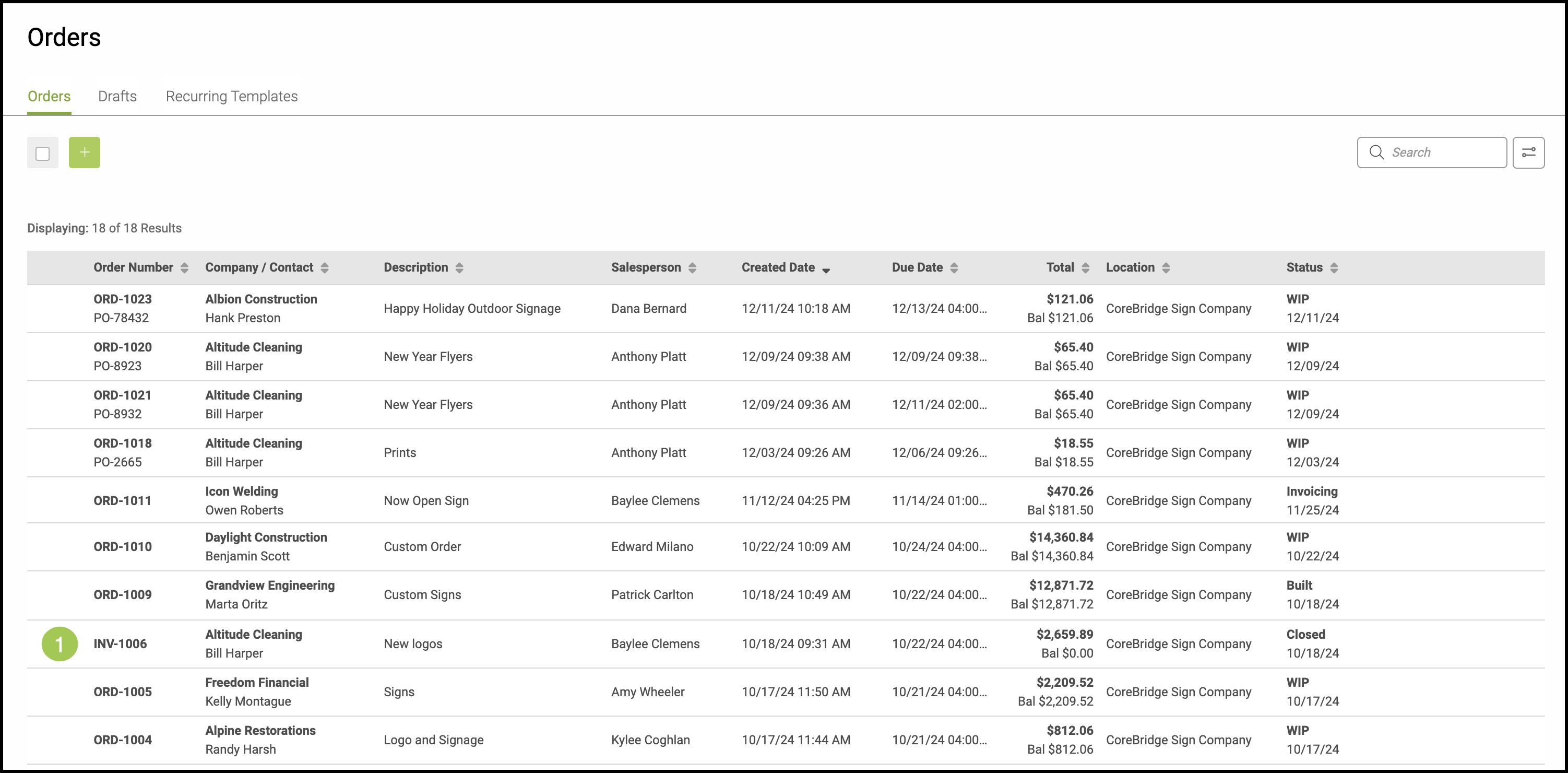Toggle Created Date descending sort arrow

826,269
